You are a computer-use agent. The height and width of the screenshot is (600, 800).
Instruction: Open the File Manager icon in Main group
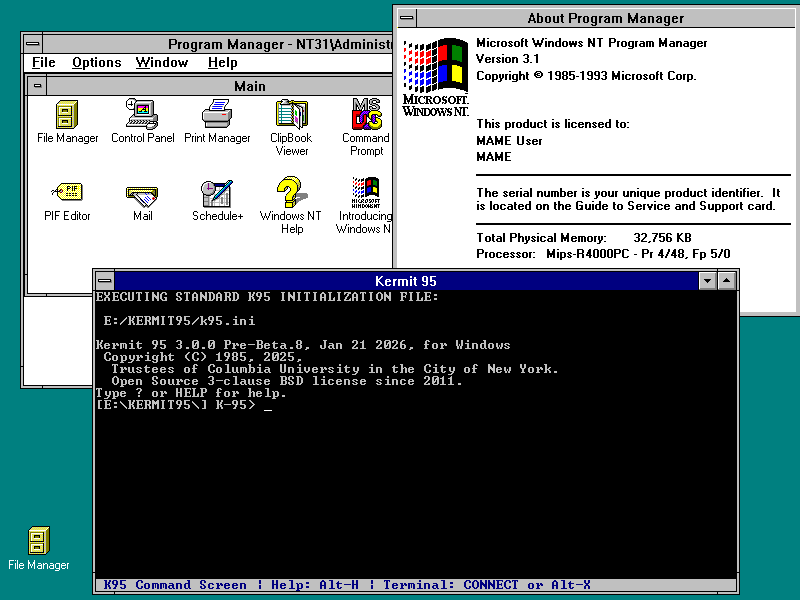(x=67, y=115)
